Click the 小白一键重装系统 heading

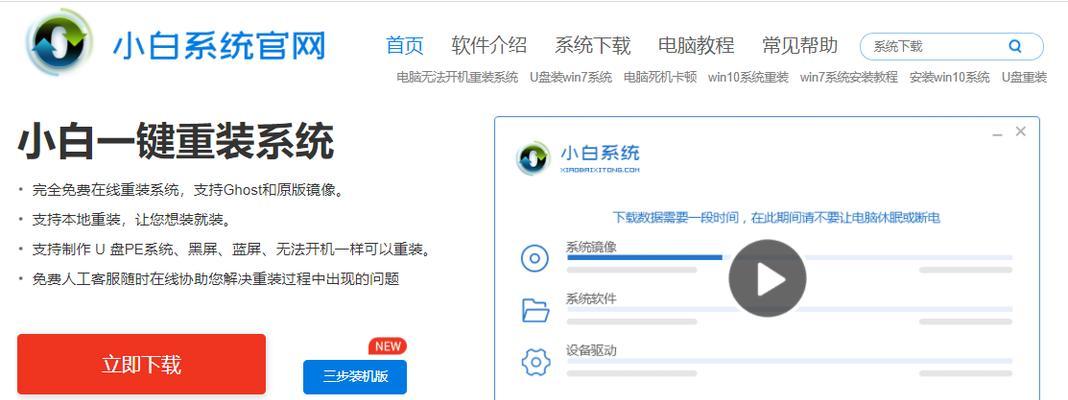tap(176, 142)
